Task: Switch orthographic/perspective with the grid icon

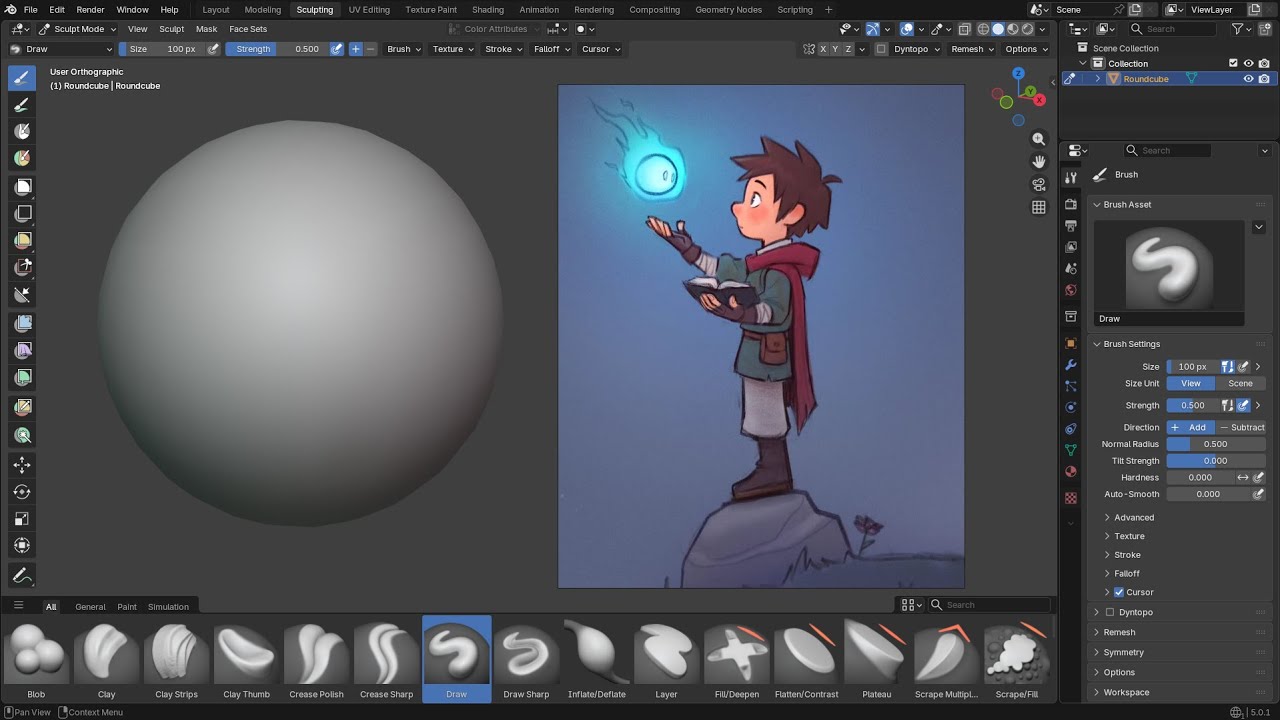Action: (x=1039, y=207)
